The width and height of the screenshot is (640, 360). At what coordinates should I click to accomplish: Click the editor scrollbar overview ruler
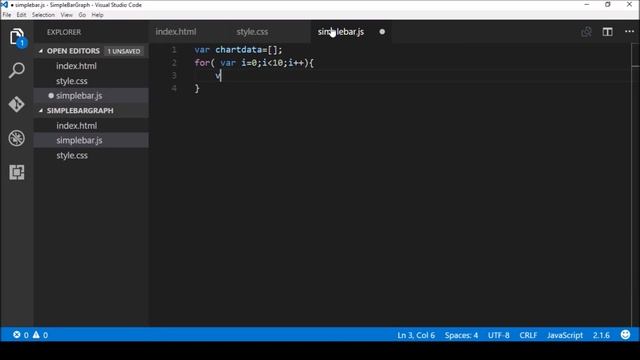[635, 184]
